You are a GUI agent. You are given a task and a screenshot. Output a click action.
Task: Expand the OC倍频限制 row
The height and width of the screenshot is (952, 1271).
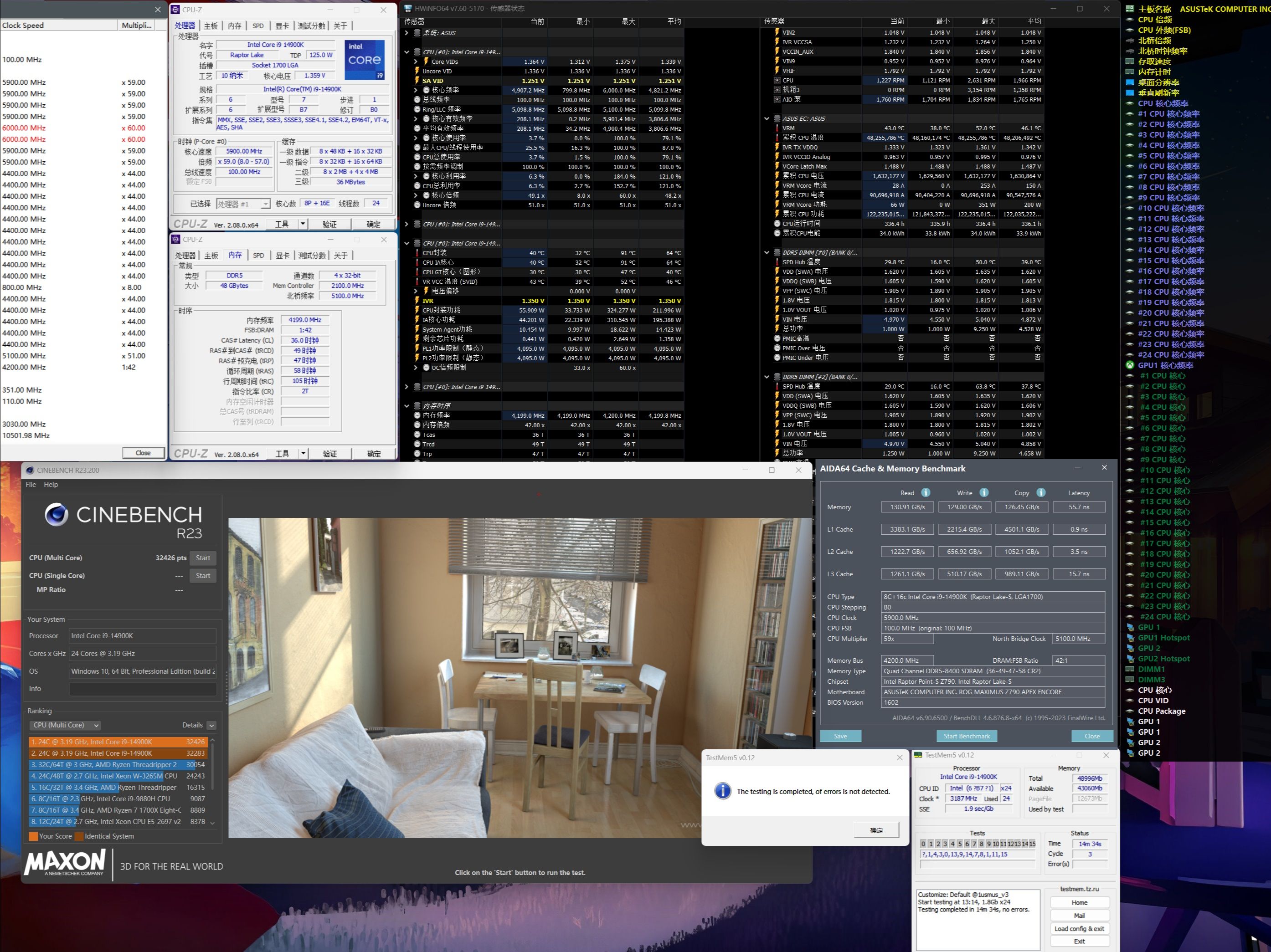[x=416, y=368]
